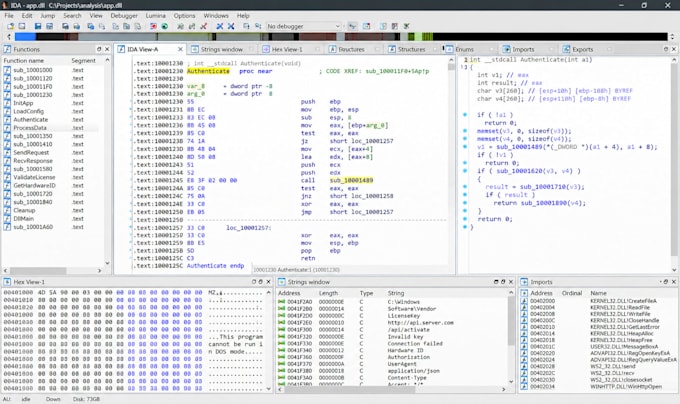Close the bottom Strings window panel
This screenshot has height=404, width=680.
(x=510, y=282)
